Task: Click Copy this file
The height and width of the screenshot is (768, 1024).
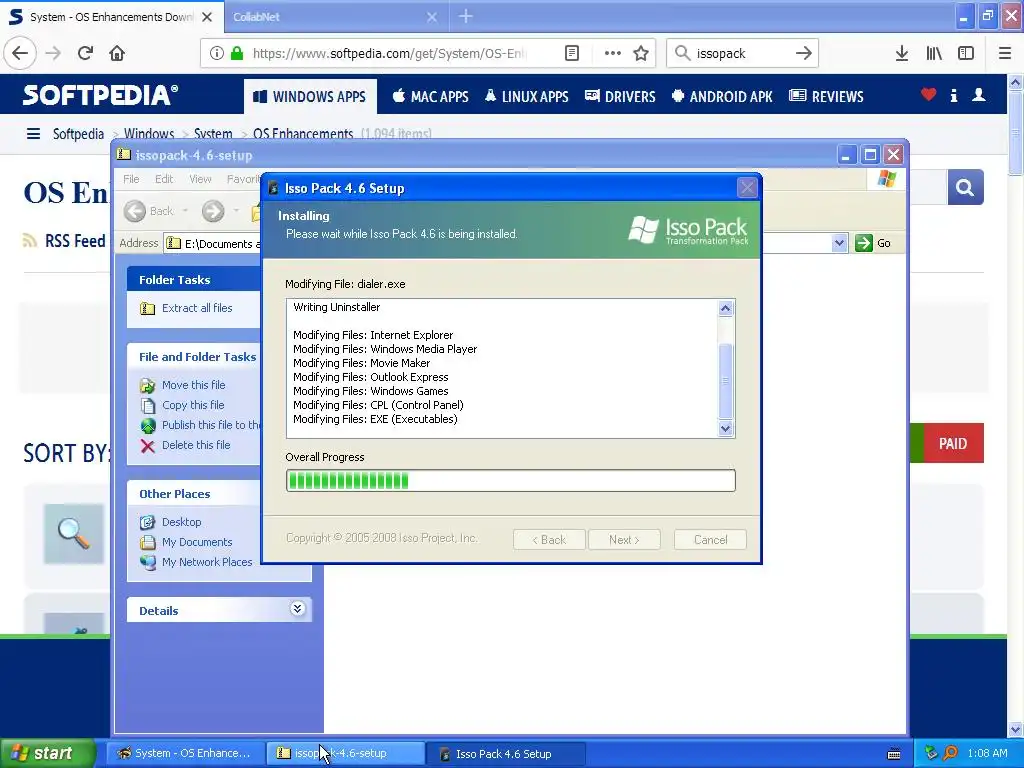Action: (193, 405)
